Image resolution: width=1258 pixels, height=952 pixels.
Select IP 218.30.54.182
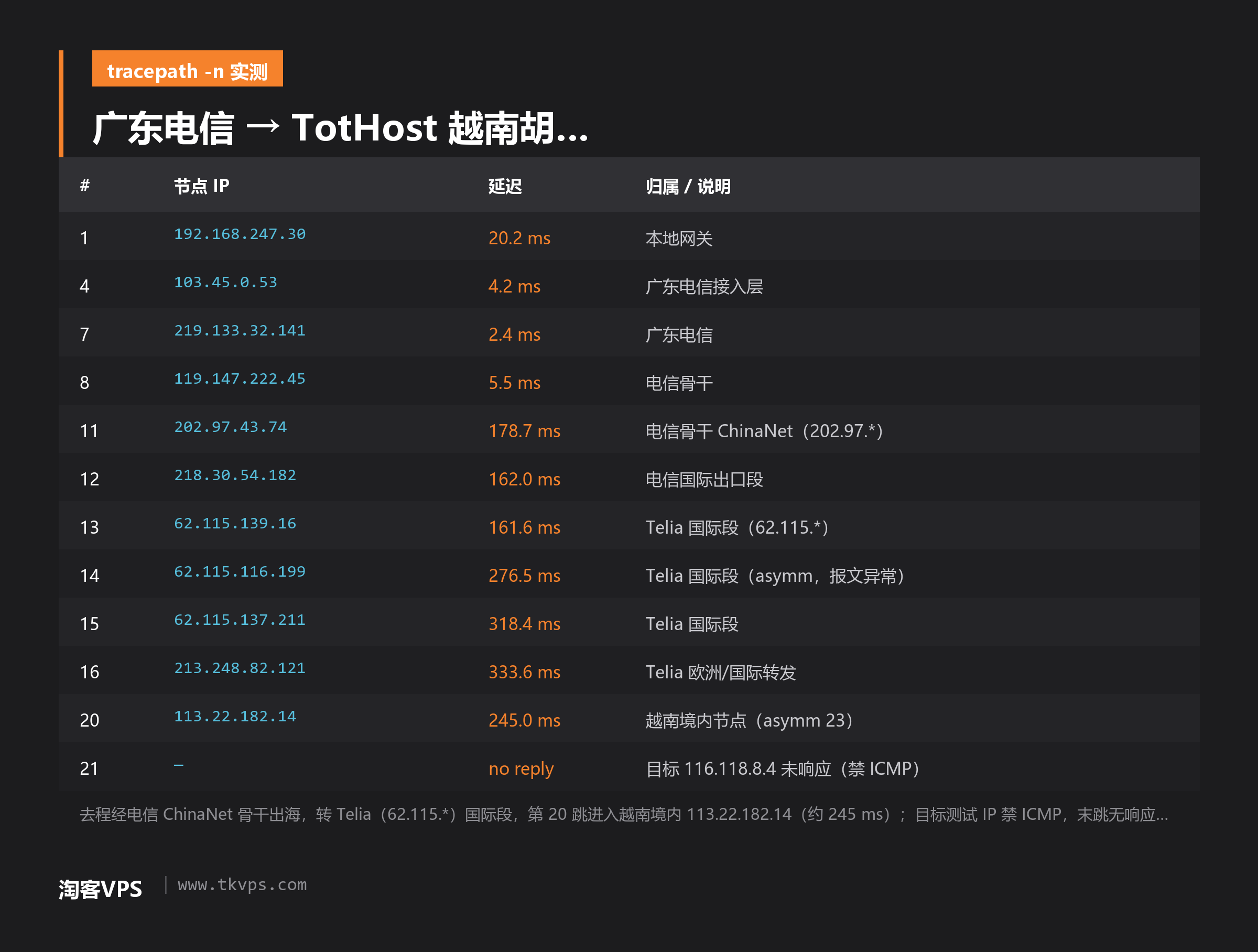[x=235, y=475]
